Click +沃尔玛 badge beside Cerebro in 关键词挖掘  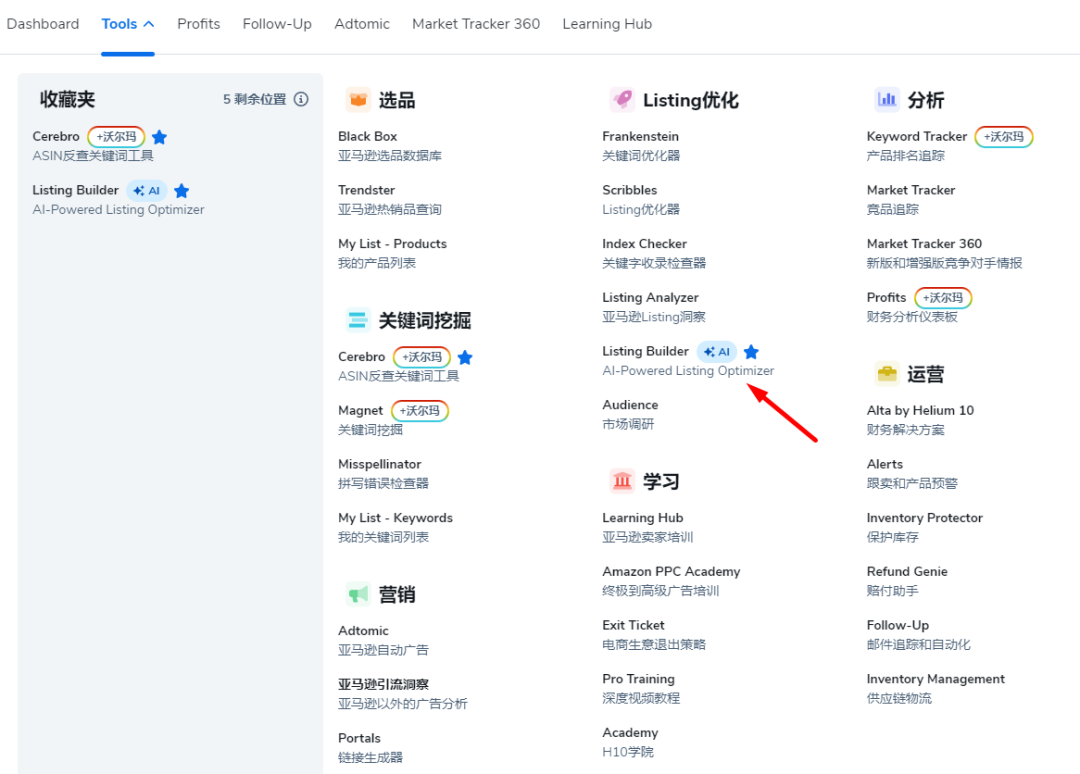tap(422, 357)
